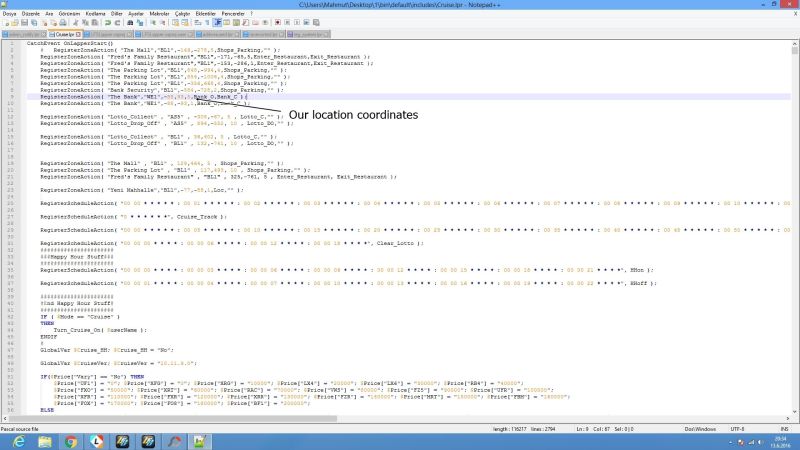The height and width of the screenshot is (450, 800).
Task: Click the vertical scrollbar up arrow
Action: pos(795,44)
